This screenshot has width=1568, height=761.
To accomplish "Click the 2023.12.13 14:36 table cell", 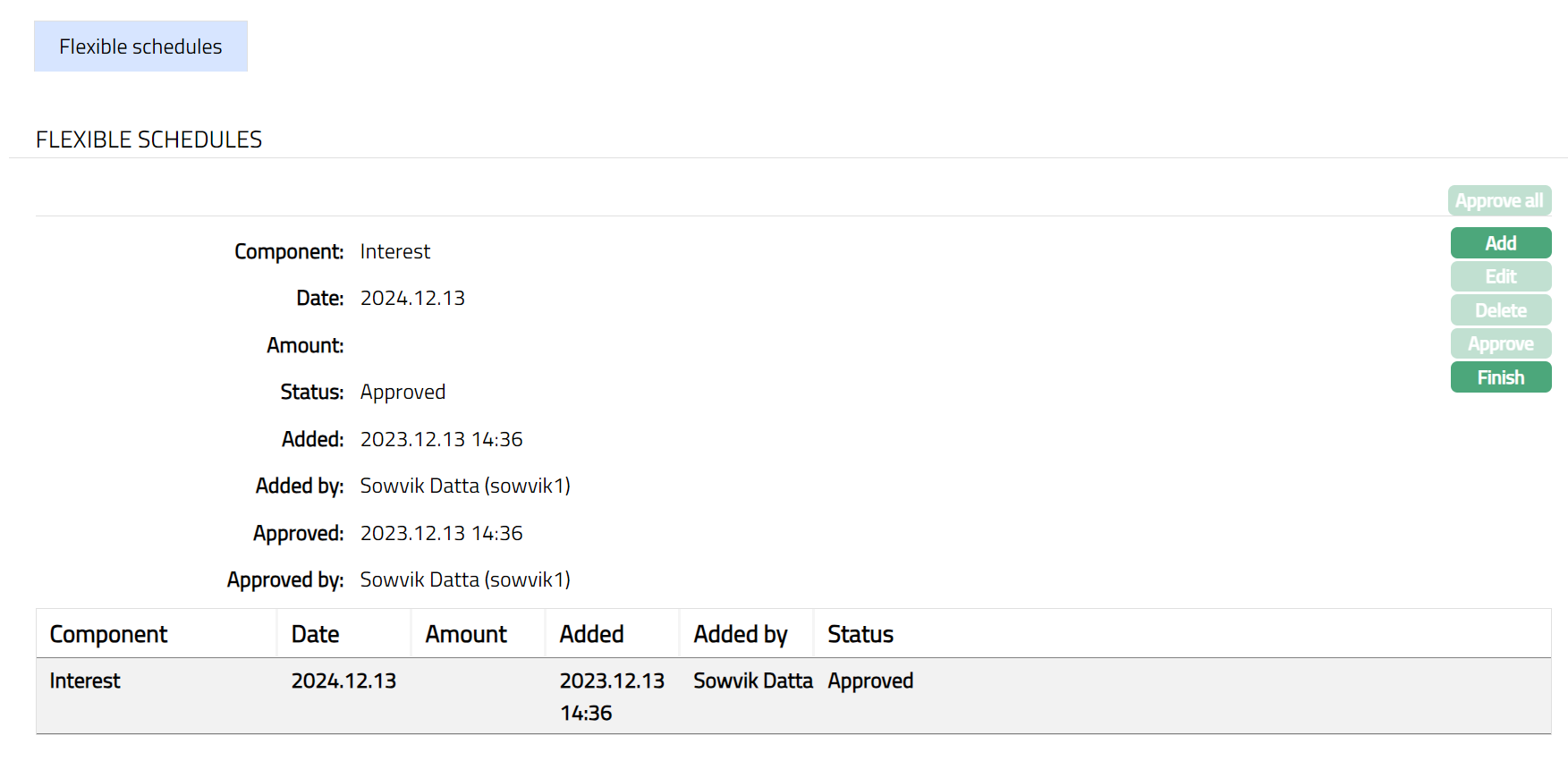I will [x=612, y=697].
